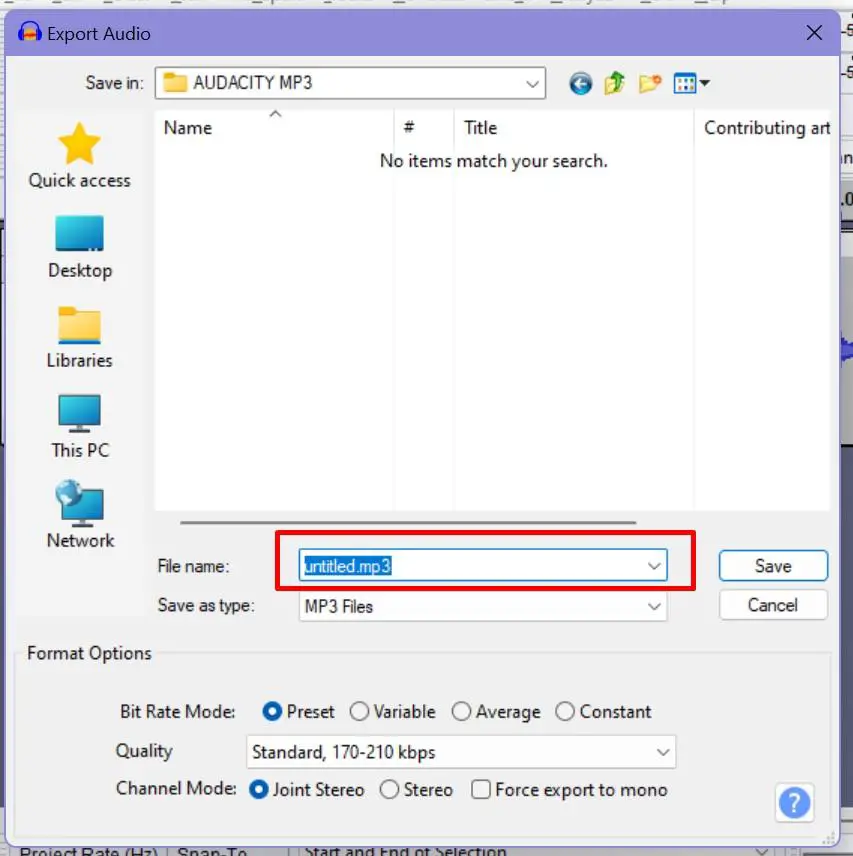Open the View Menu icon
The image size is (853, 856).
691,84
